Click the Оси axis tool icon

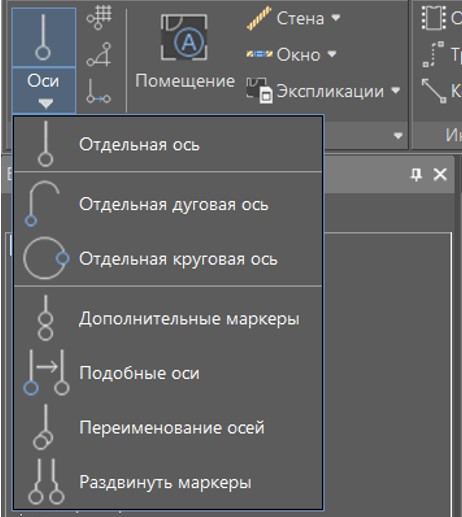pos(43,37)
